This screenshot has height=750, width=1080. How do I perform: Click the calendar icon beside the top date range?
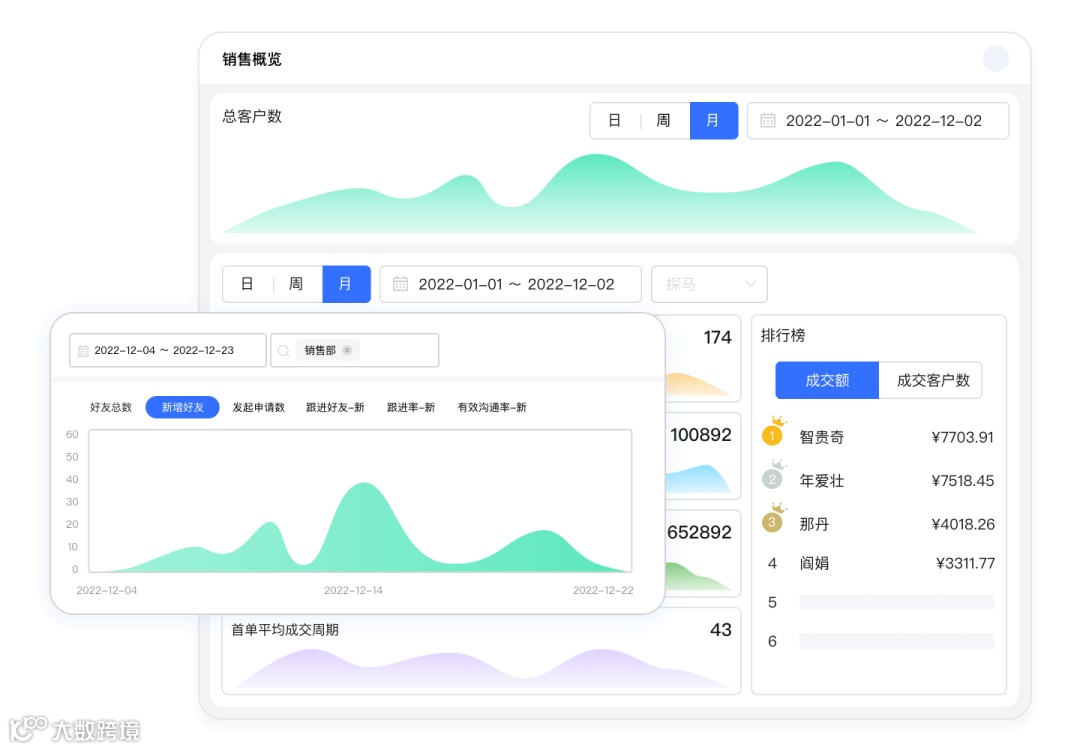pyautogui.click(x=767, y=120)
